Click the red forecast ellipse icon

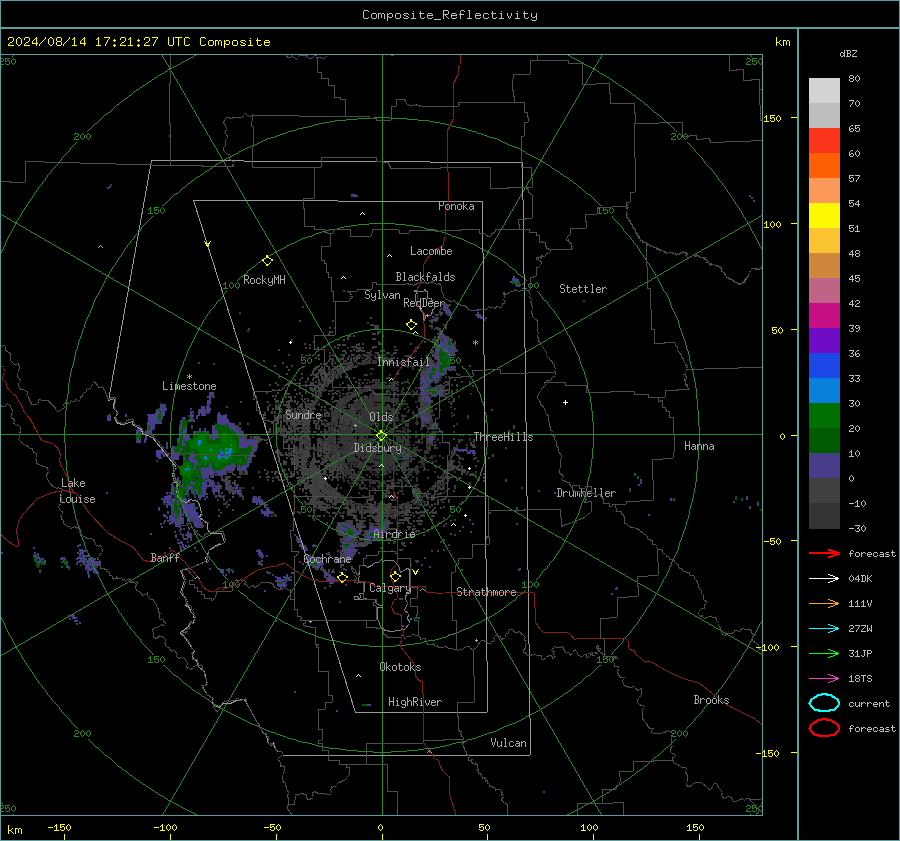tap(824, 728)
